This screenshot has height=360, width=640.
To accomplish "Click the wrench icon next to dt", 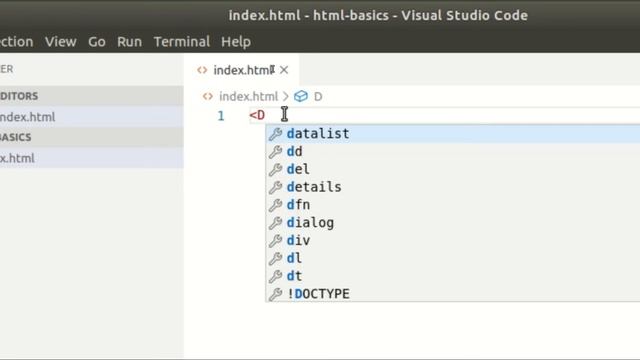I will click(x=276, y=276).
